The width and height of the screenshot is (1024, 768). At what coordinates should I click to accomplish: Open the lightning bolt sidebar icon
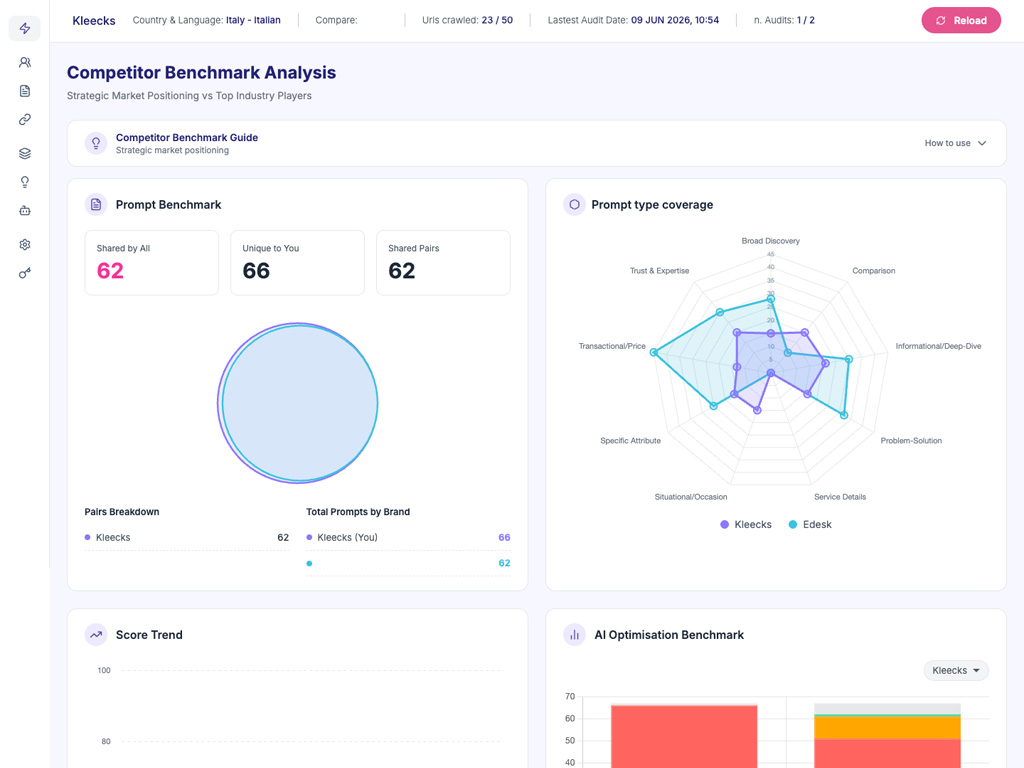click(25, 28)
